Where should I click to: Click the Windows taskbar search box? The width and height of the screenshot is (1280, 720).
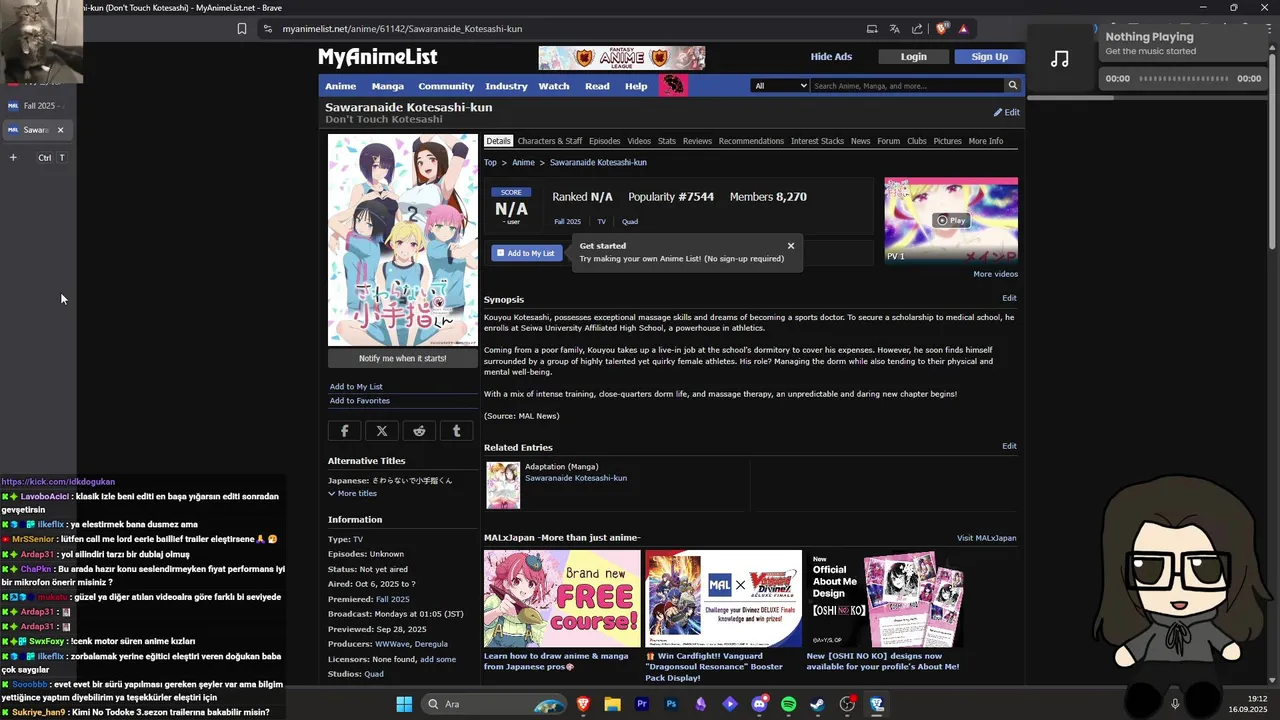493,704
